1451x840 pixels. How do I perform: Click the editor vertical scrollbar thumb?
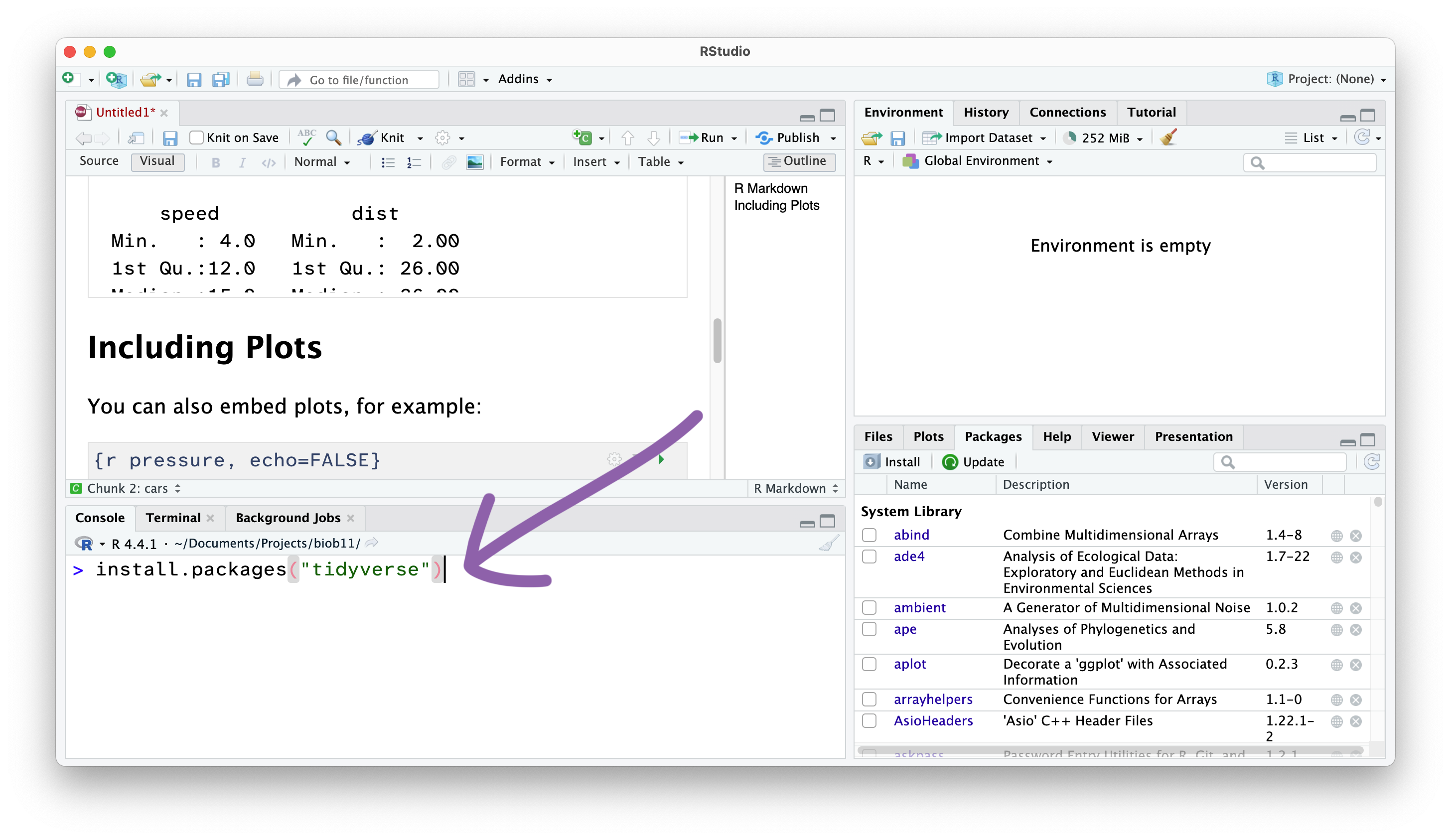tap(717, 341)
